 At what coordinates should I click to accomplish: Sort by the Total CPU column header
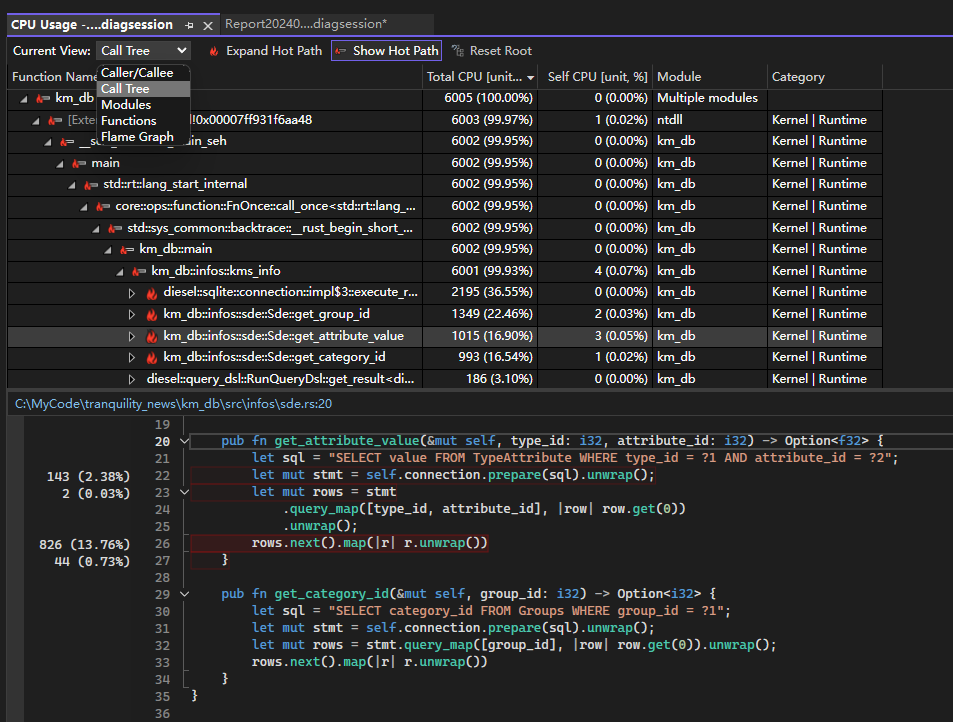pos(475,77)
